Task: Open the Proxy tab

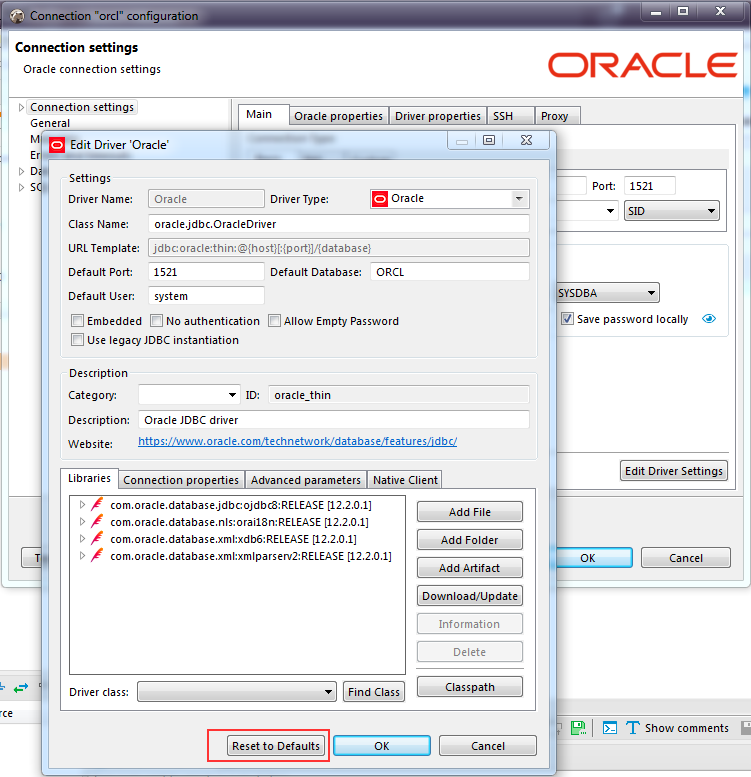Action: (557, 116)
